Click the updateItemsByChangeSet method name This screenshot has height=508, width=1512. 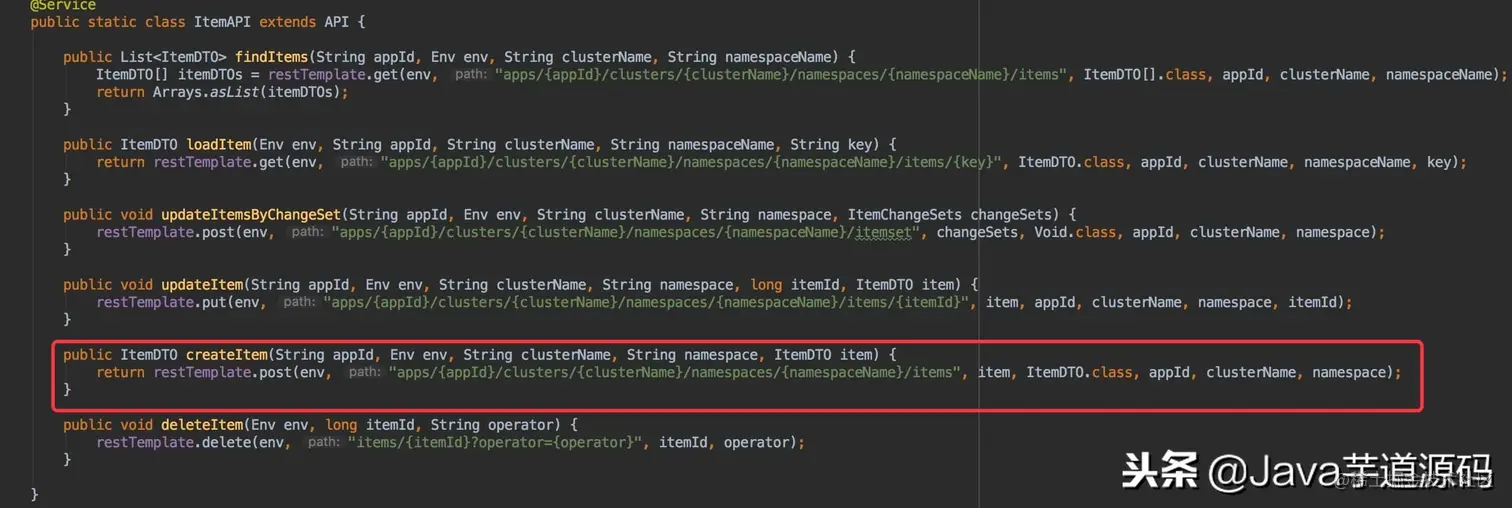251,215
